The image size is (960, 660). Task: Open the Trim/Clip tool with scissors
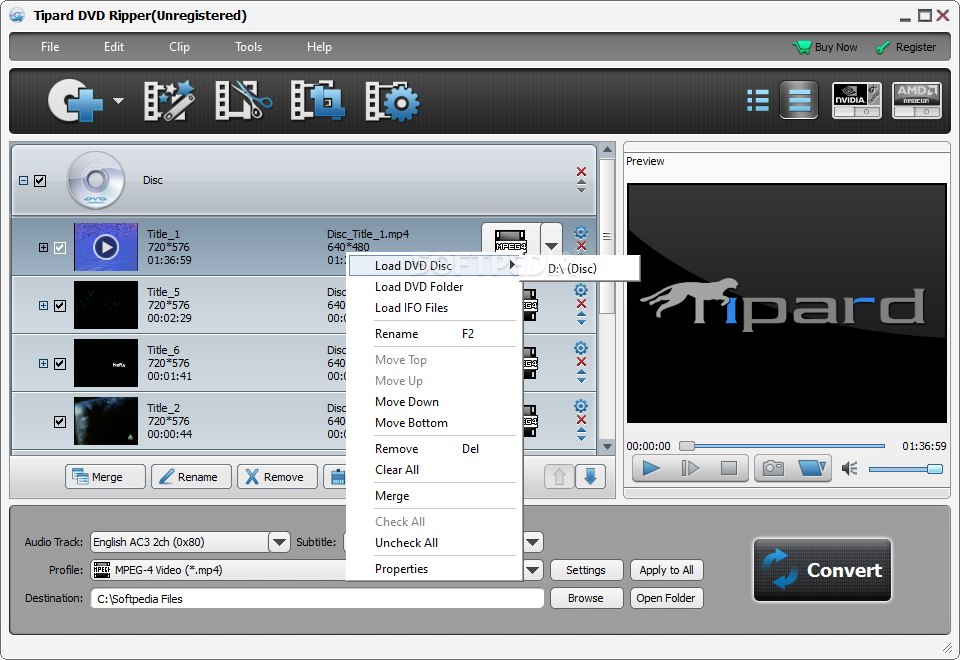click(x=244, y=101)
